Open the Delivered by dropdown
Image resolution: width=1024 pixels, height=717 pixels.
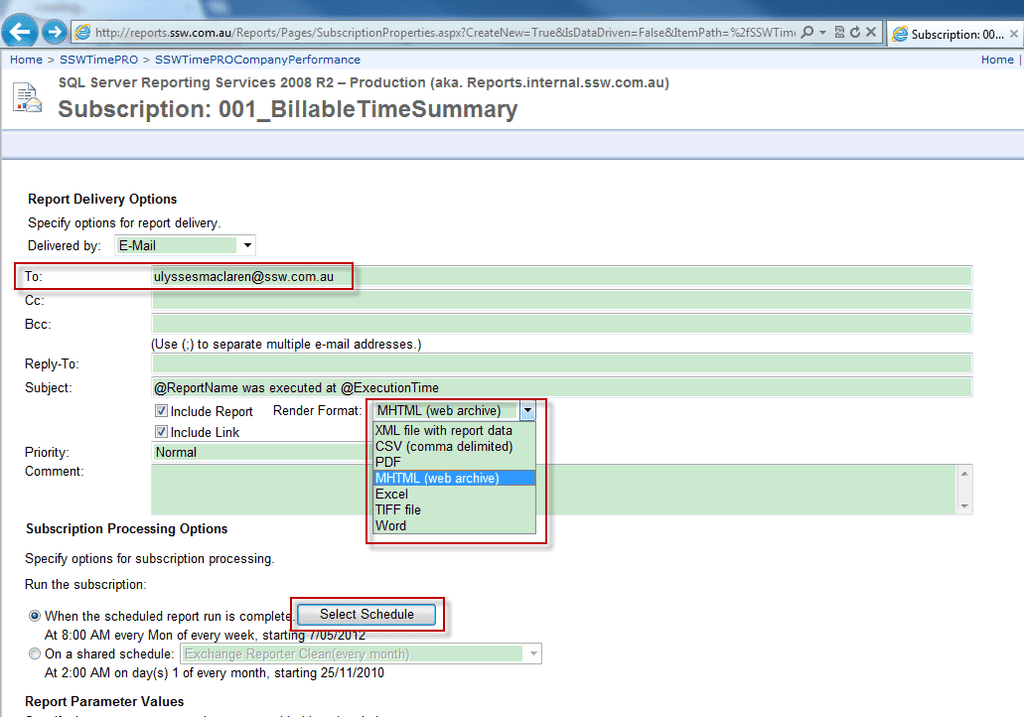pos(246,245)
